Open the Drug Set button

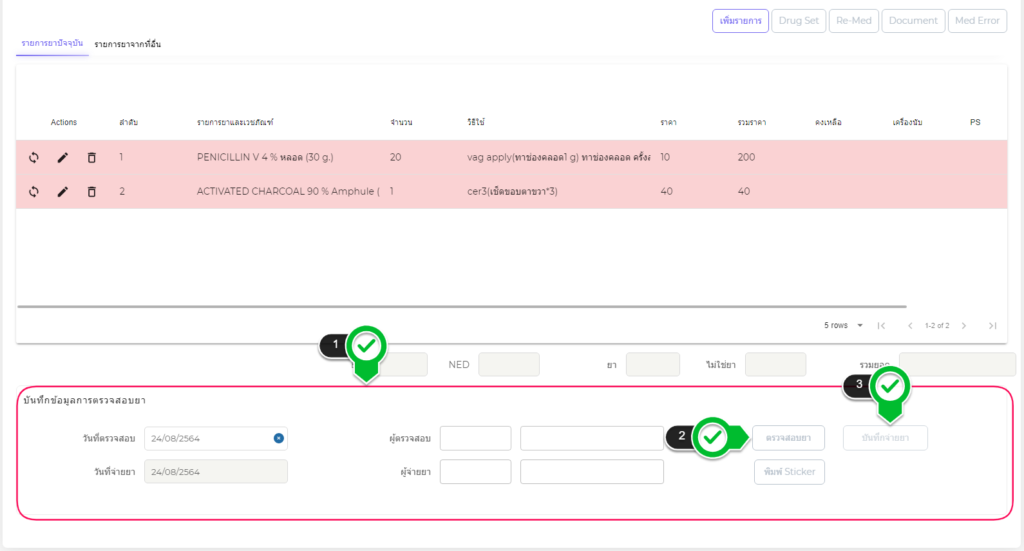point(798,21)
